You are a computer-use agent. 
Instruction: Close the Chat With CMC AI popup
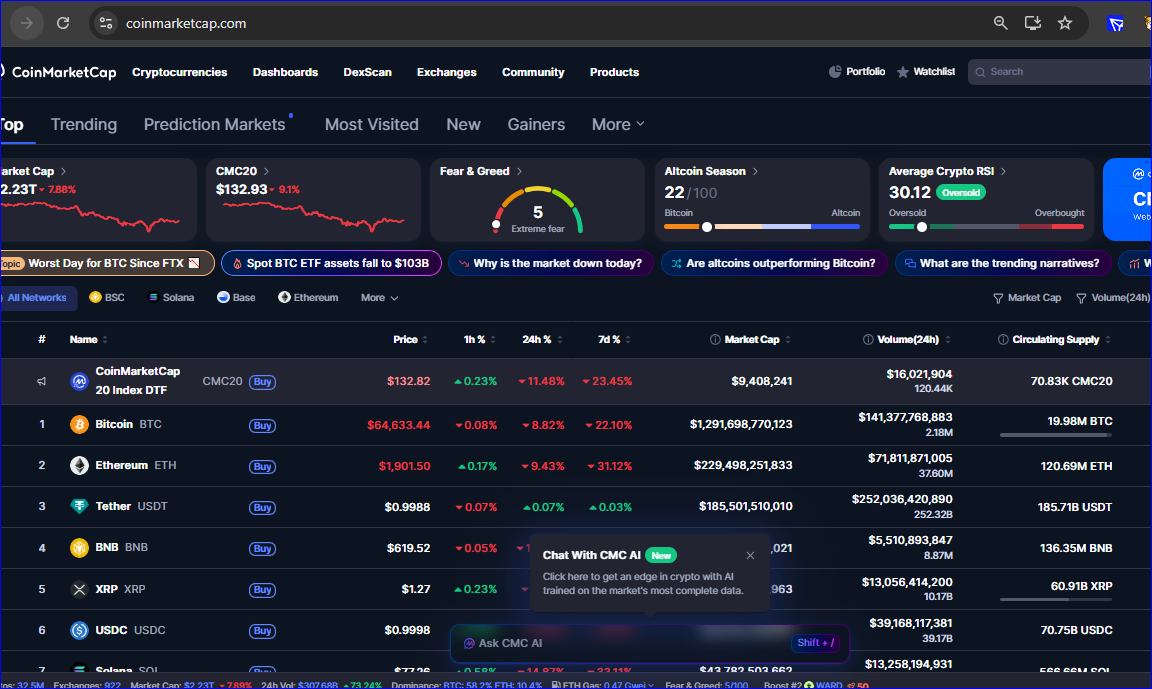750,555
